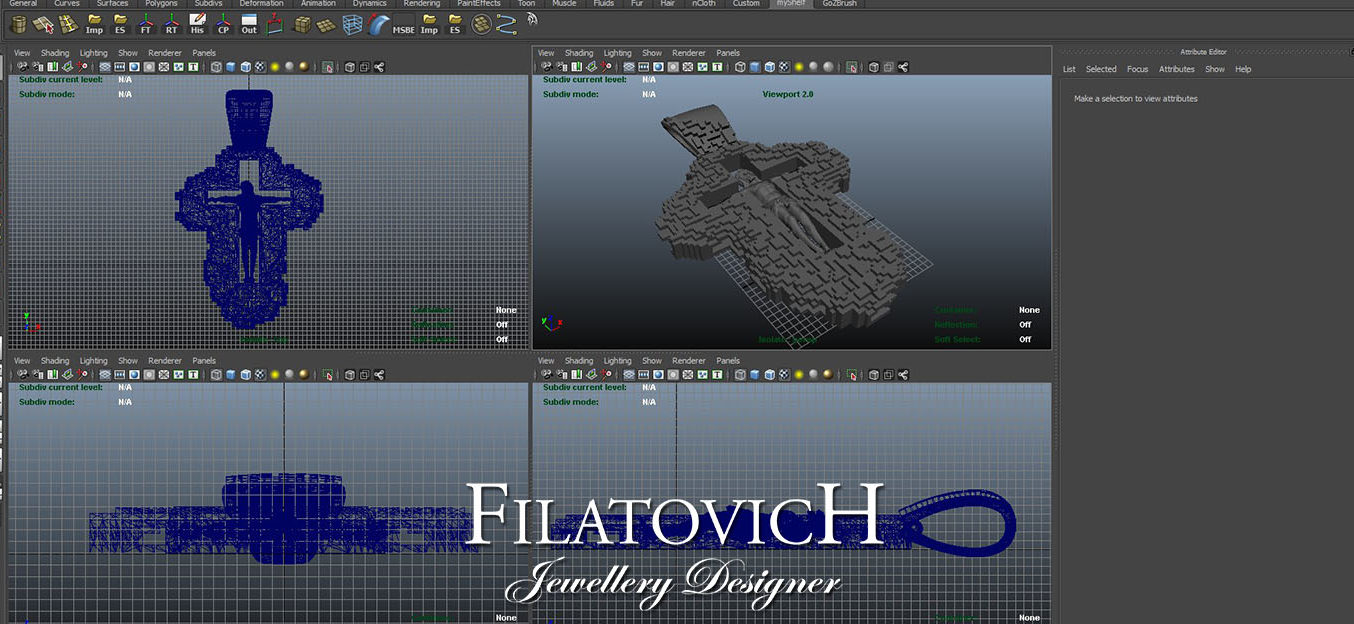Click the Imp folder button beside MSBE
This screenshot has height=624, width=1354.
429,24
